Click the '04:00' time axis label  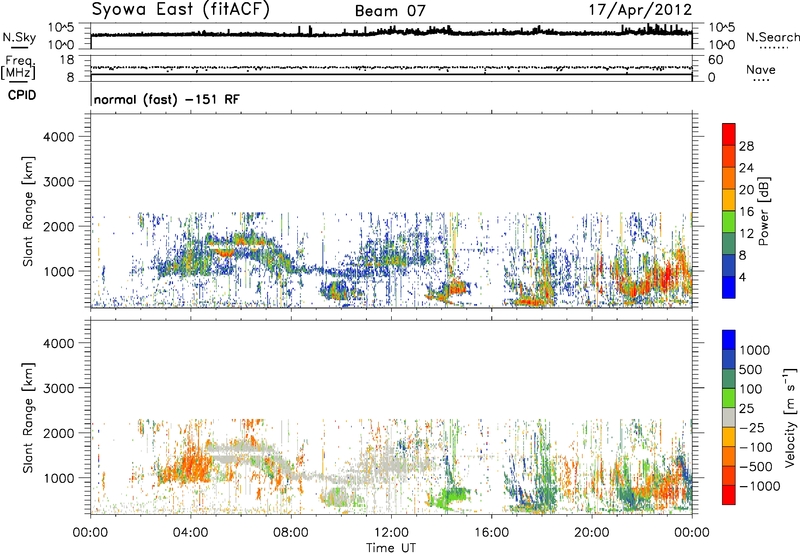190,533
